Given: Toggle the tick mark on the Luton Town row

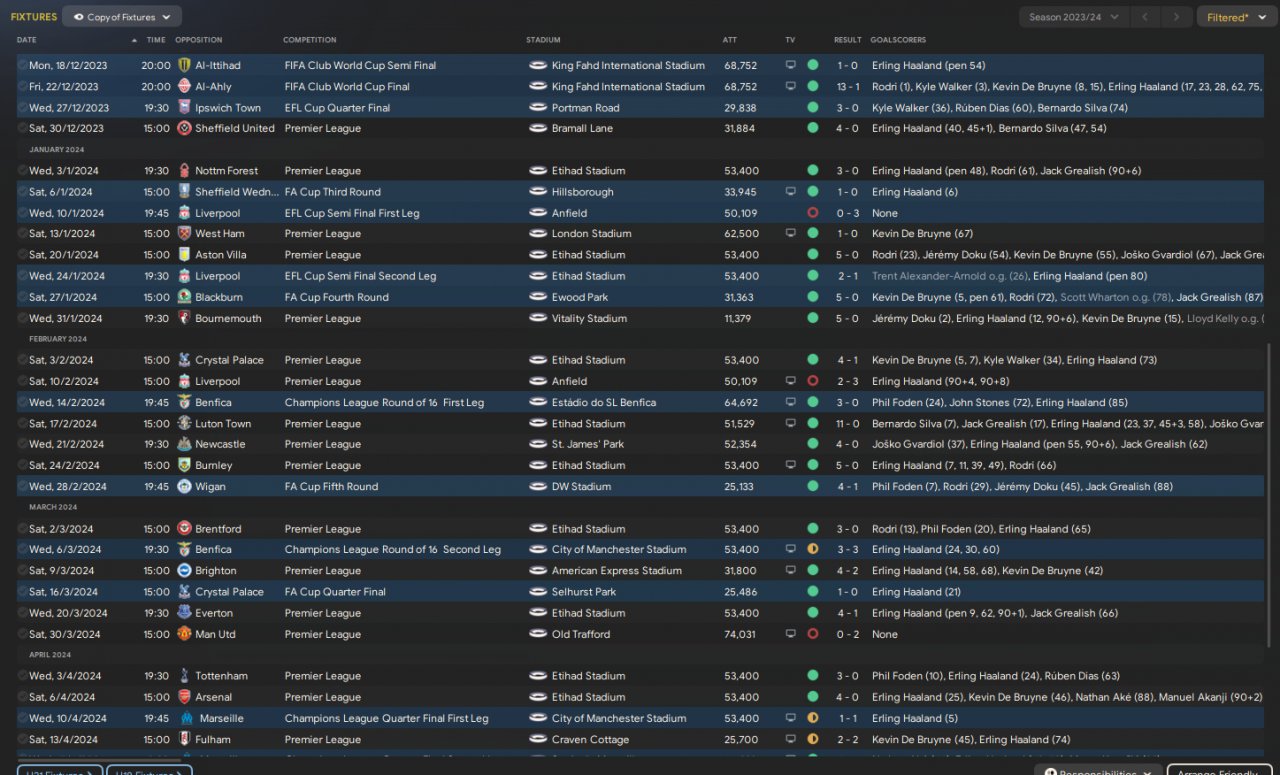Looking at the screenshot, I should click(22, 424).
